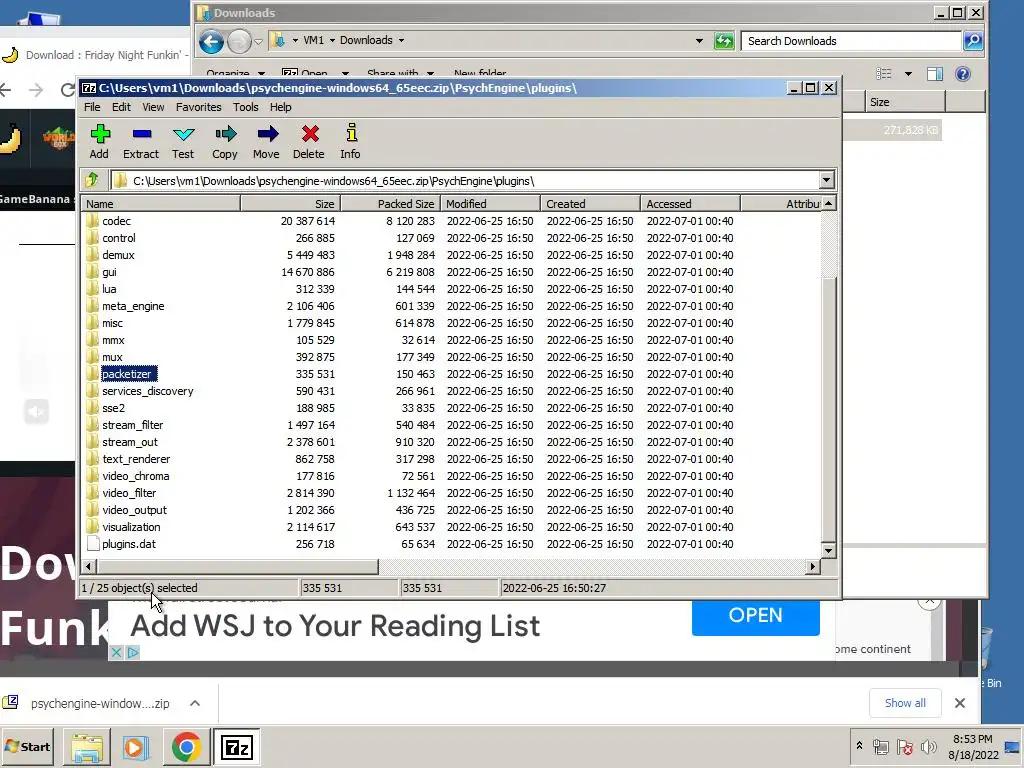Open the View menu

click(153, 107)
